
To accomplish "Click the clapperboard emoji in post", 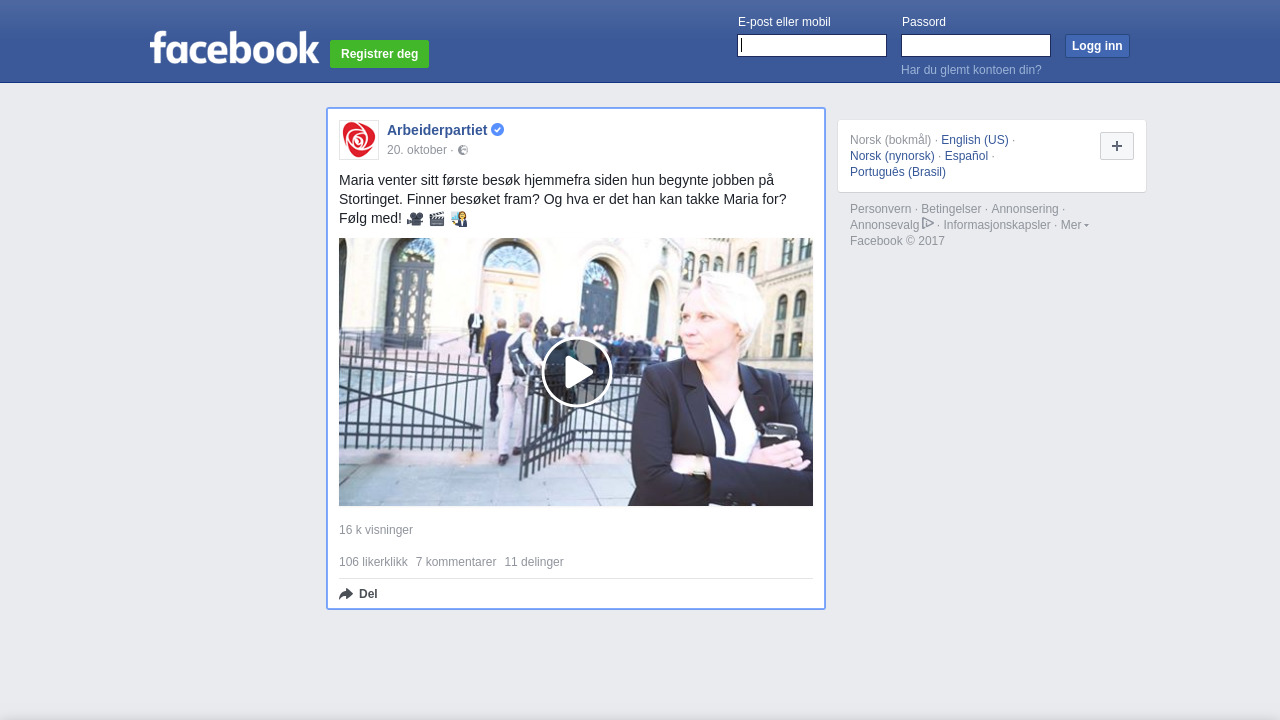I will click(437, 219).
